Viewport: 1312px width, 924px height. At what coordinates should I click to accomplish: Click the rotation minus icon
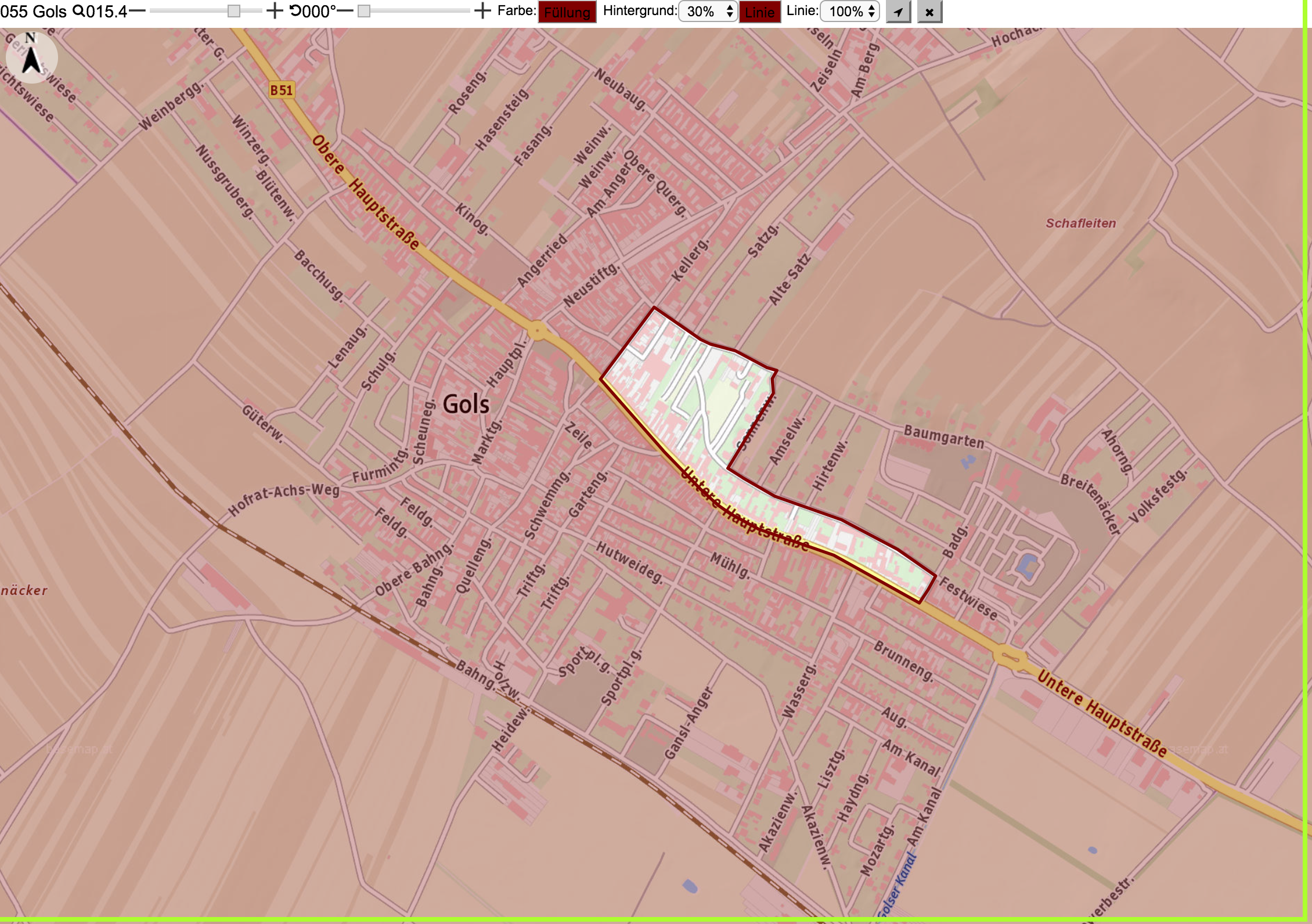pyautogui.click(x=345, y=10)
